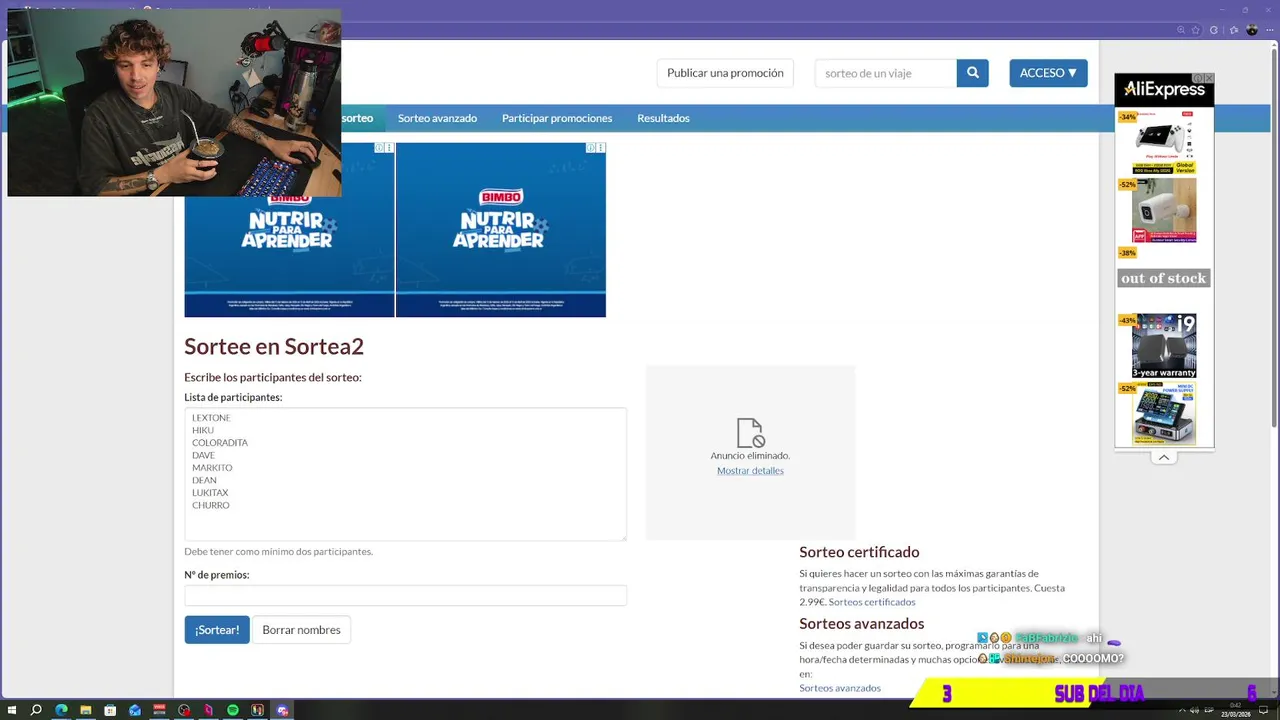Click the Sortee en Sortea2 heading

click(x=274, y=347)
